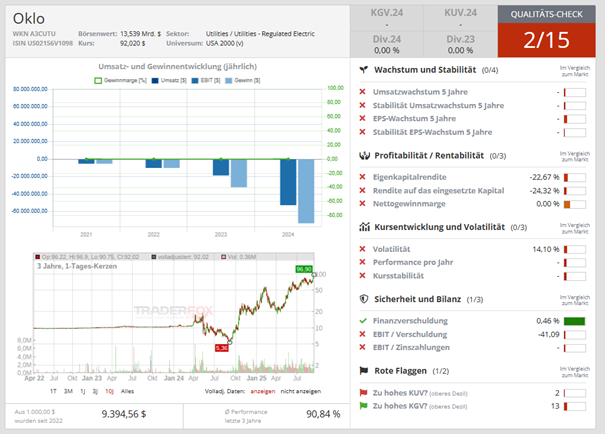Click the red X next to Volatilität
The width and height of the screenshot is (605, 434).
pyautogui.click(x=362, y=249)
